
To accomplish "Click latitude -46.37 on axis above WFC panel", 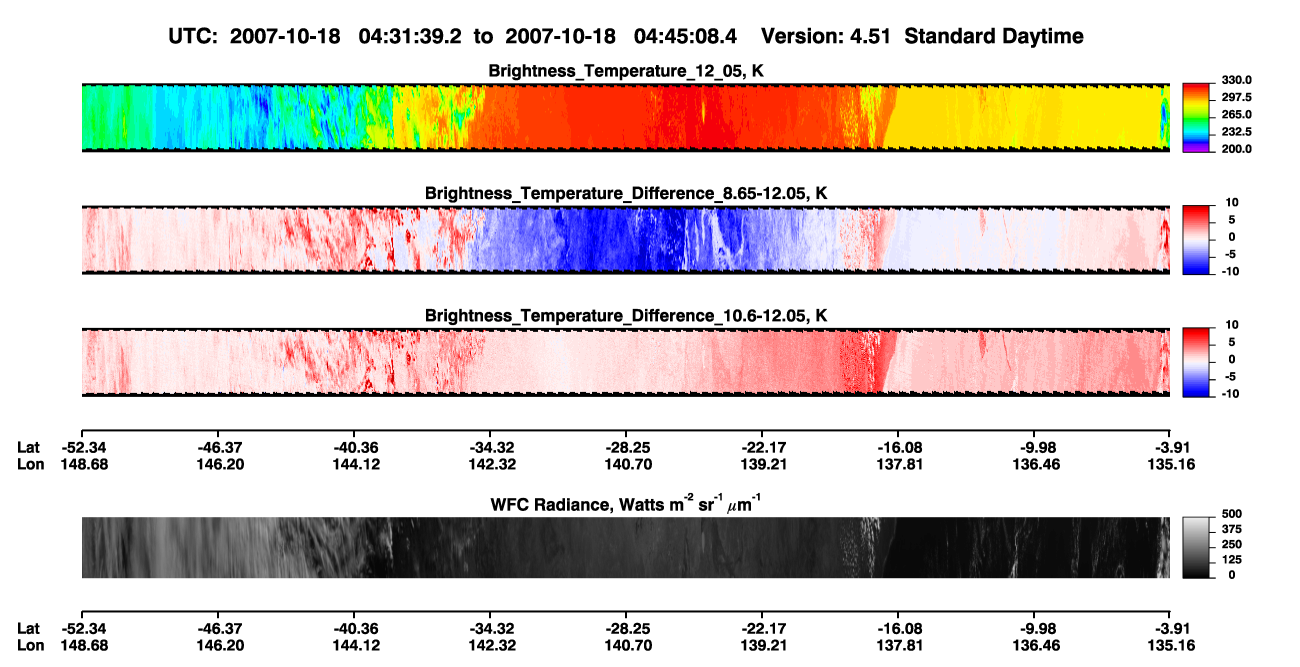I will click(220, 447).
